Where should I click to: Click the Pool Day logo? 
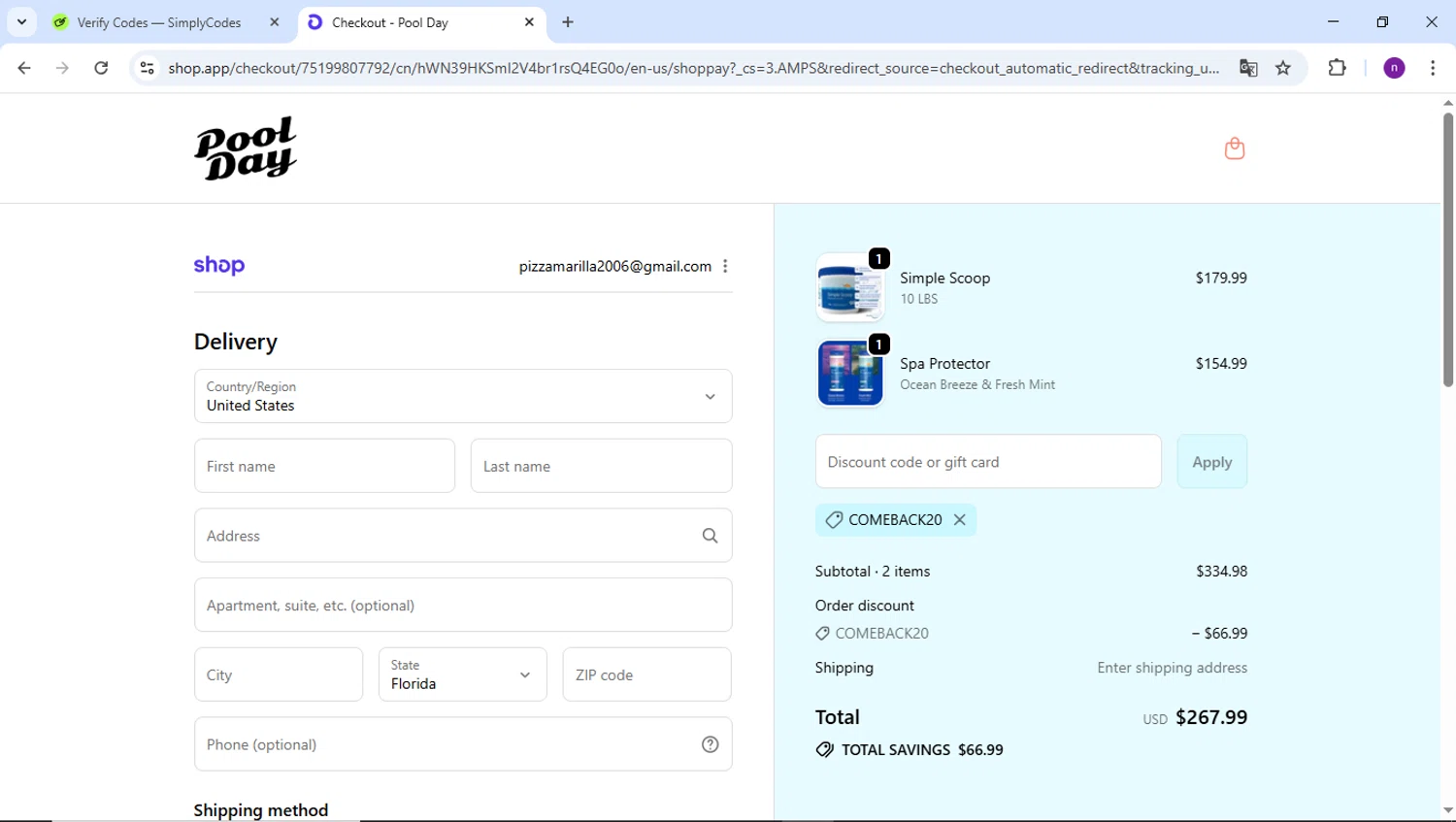pyautogui.click(x=246, y=148)
